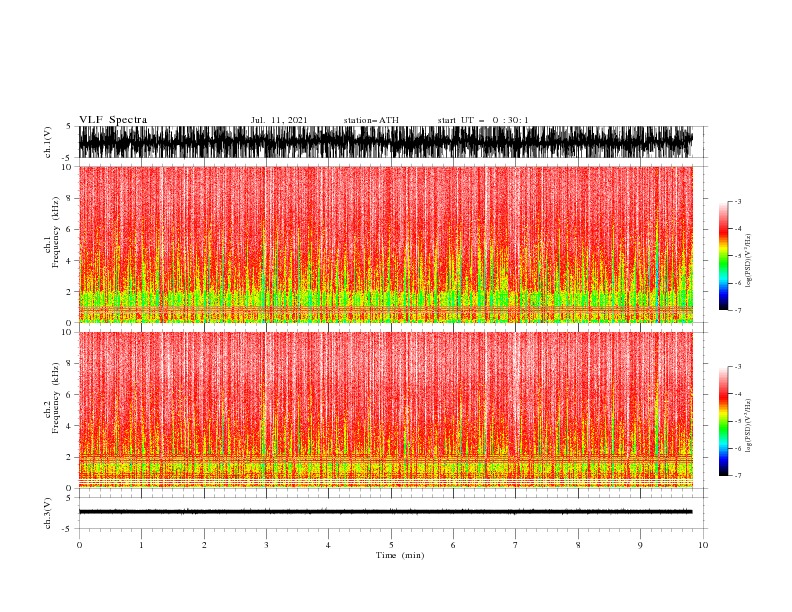This screenshot has width=792, height=612.
Task: Select the "start UT = 0:30:1" header text
Action: click(x=483, y=120)
